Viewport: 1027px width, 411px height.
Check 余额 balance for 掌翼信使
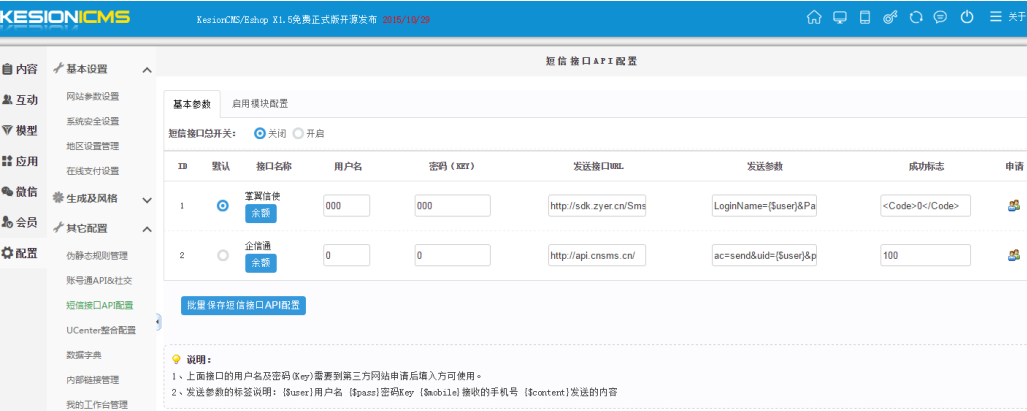[260, 213]
